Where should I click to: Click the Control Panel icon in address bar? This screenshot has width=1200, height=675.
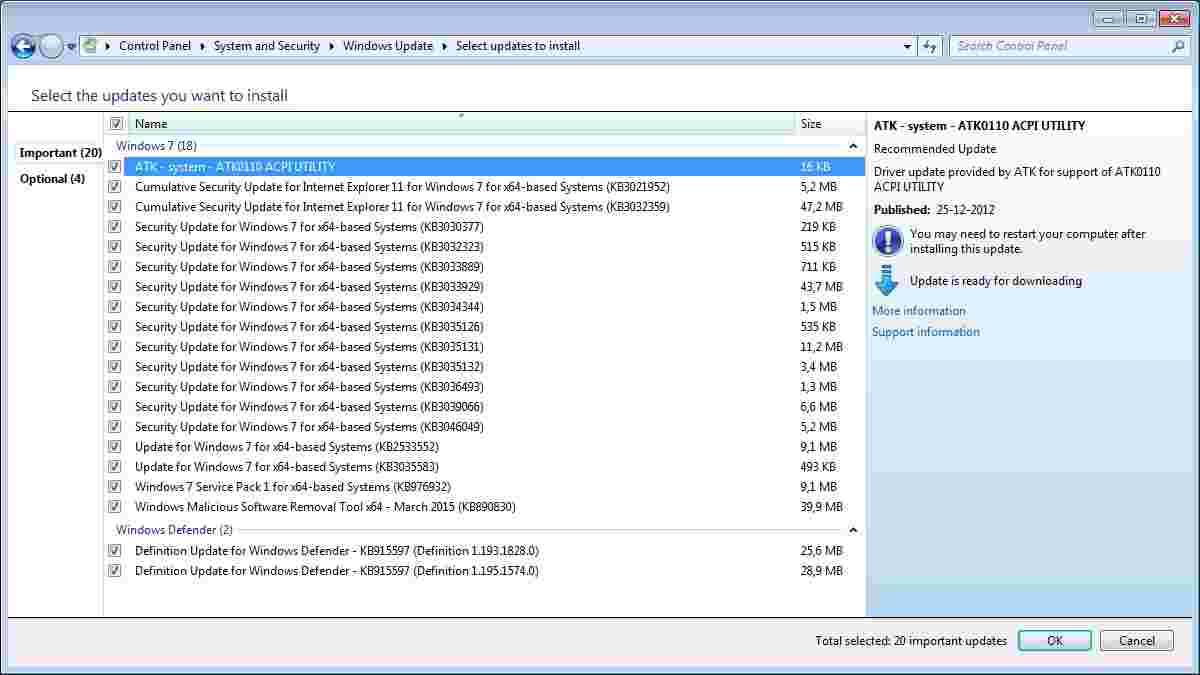[x=91, y=46]
